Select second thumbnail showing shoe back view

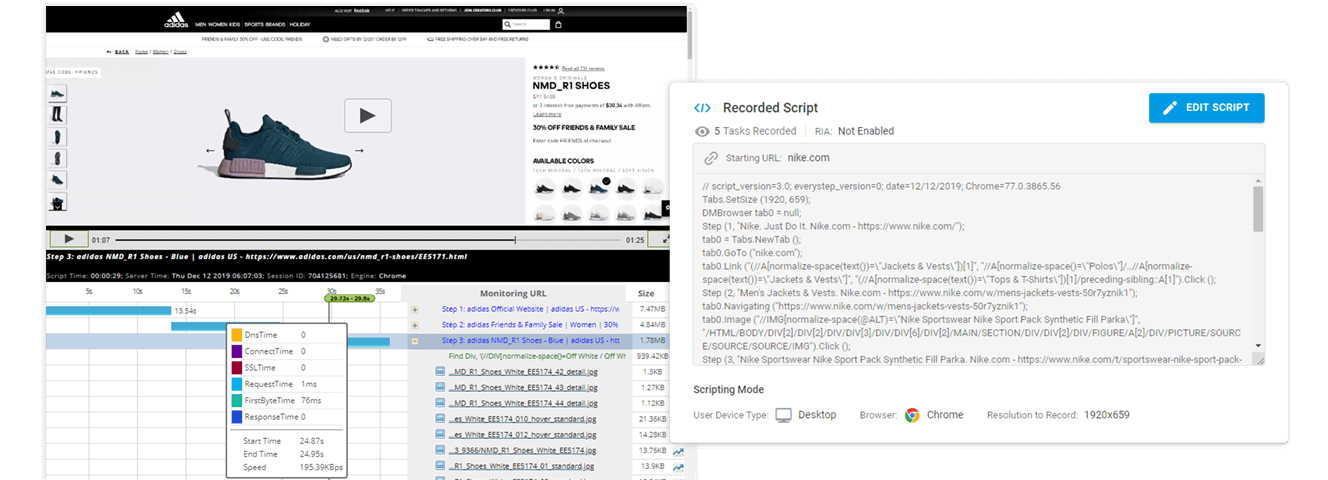click(57, 115)
